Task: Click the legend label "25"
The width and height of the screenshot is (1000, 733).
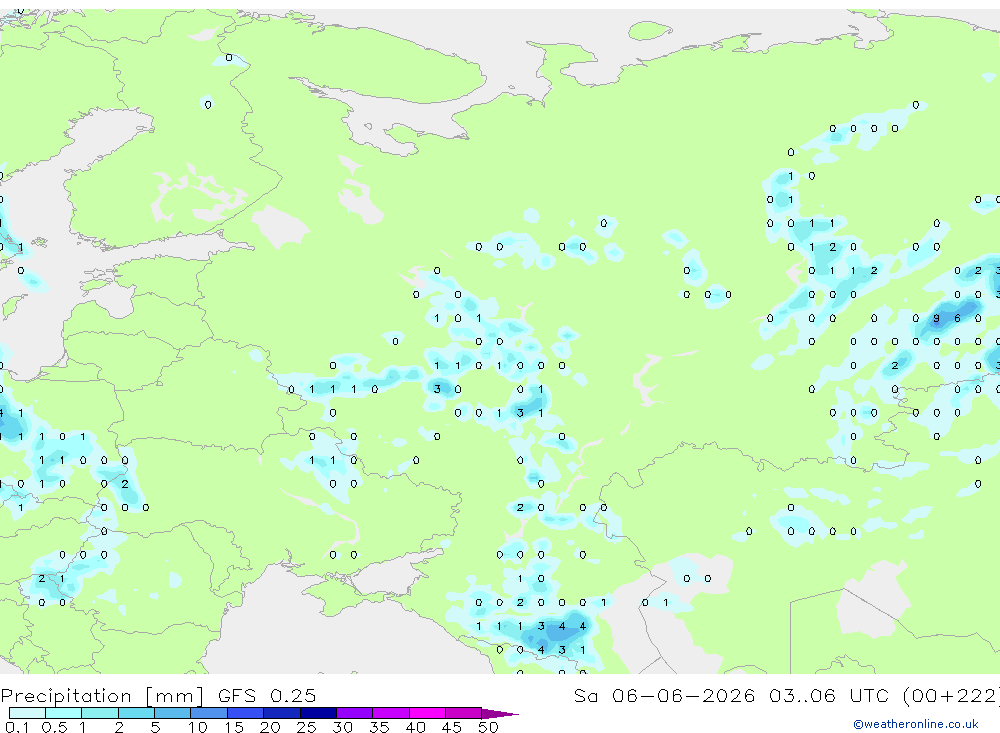Action: point(306,727)
